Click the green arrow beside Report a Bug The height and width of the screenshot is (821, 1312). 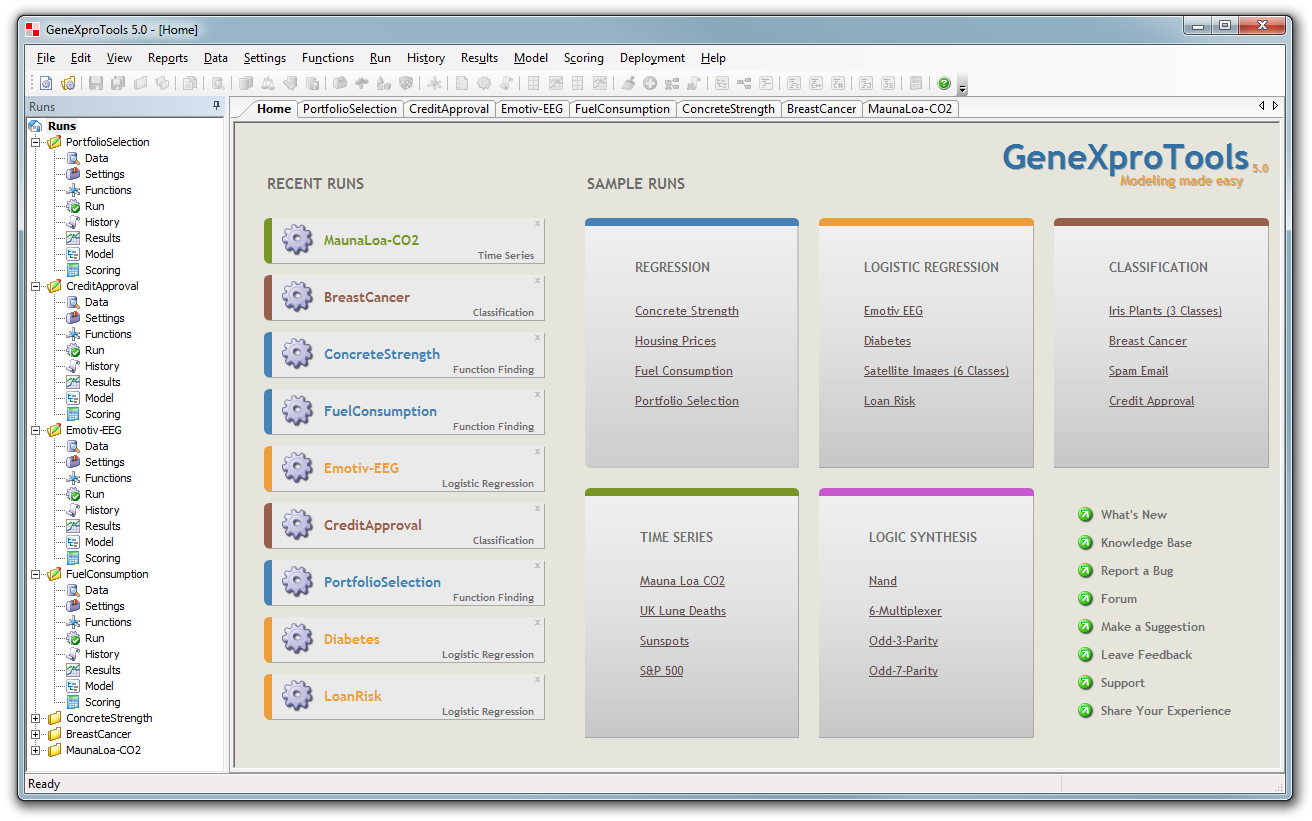pyautogui.click(x=1085, y=571)
